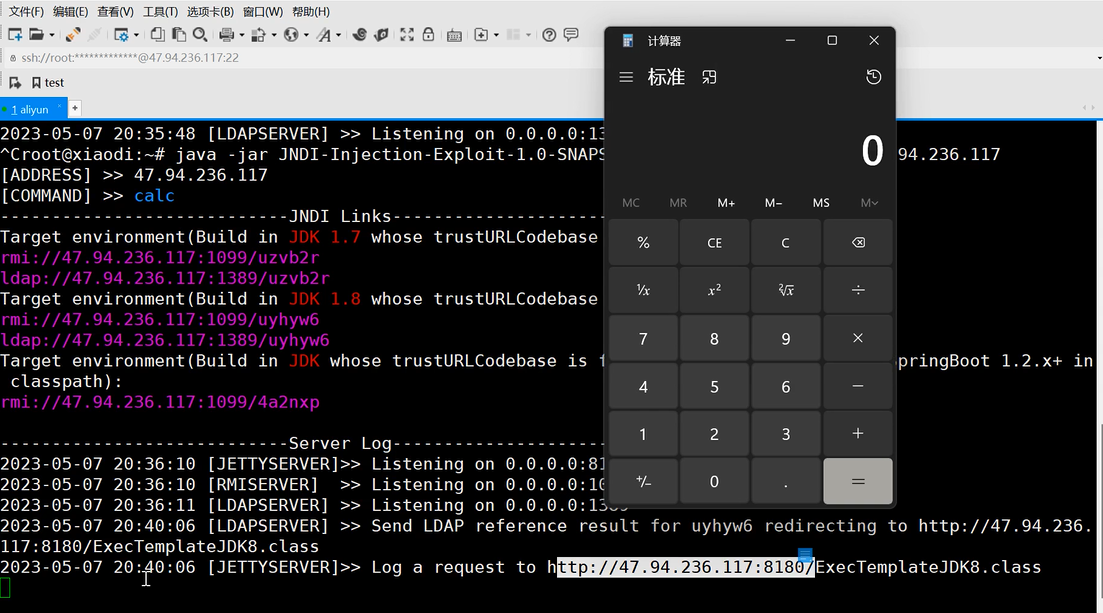This screenshot has width=1103, height=613.
Task: Open the 工具(T) menu
Action: click(x=160, y=11)
